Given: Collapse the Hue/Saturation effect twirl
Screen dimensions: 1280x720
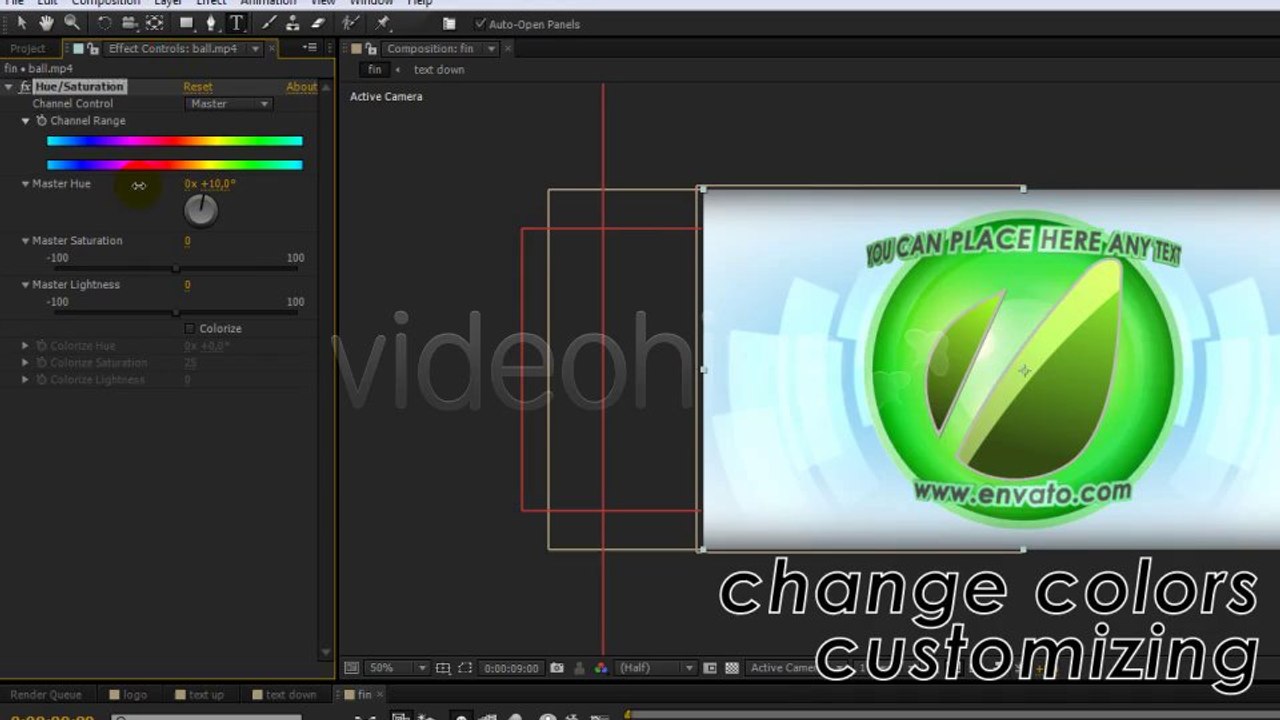Looking at the screenshot, I should tap(9, 87).
